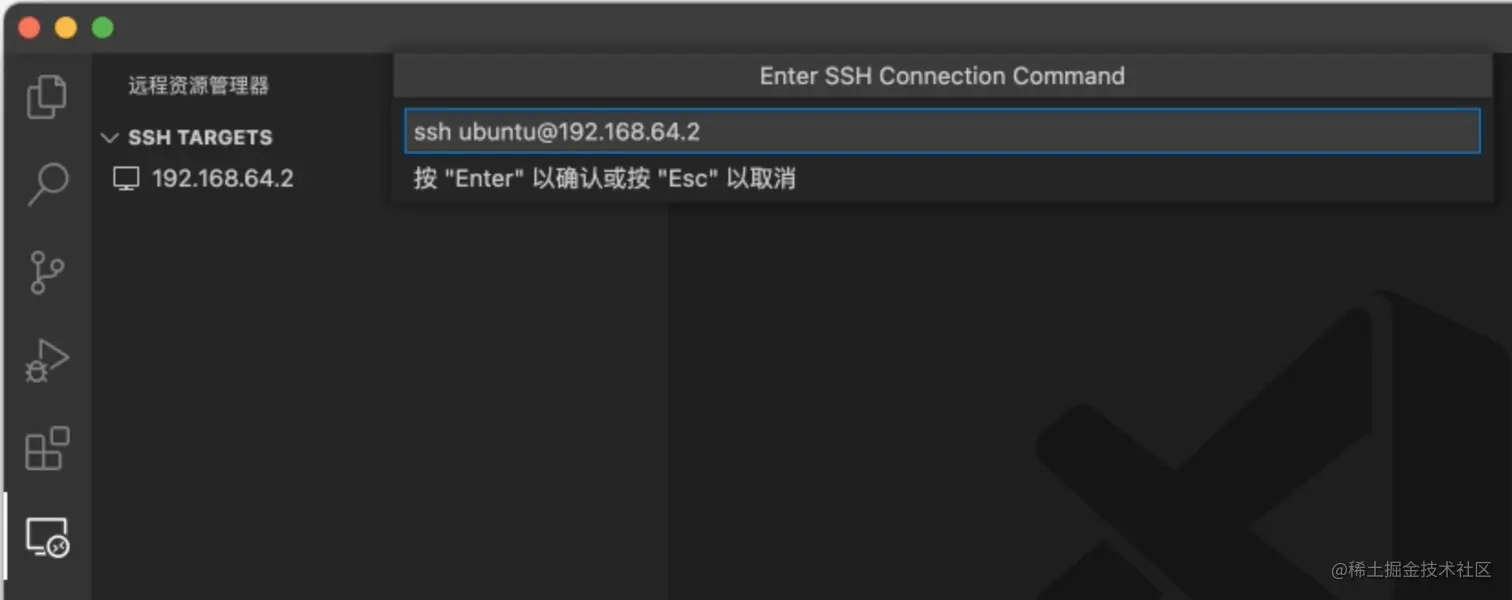The width and height of the screenshot is (1512, 600).
Task: Select the Remote Explorer activity icon
Action: click(47, 537)
